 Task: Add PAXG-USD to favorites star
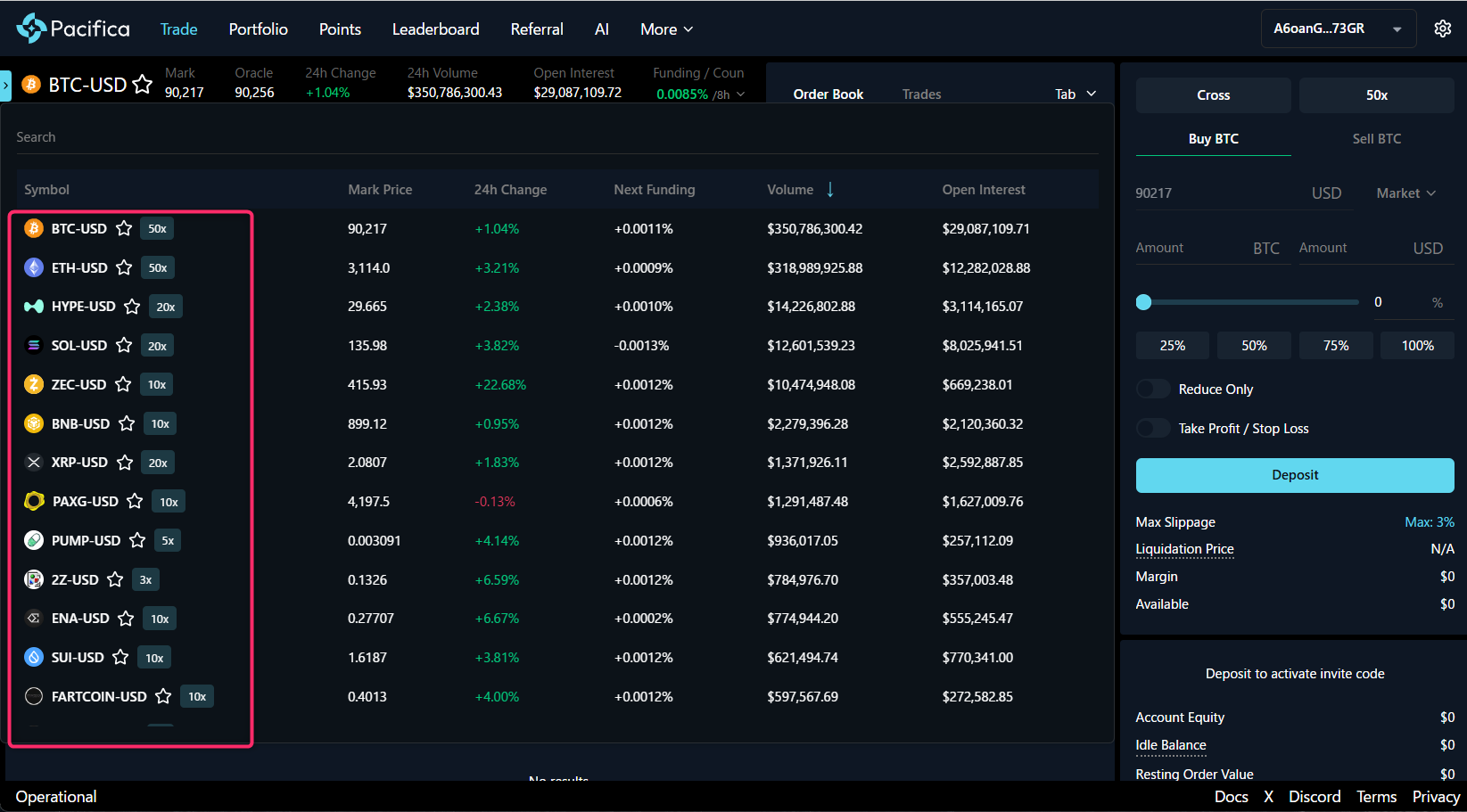(x=135, y=501)
